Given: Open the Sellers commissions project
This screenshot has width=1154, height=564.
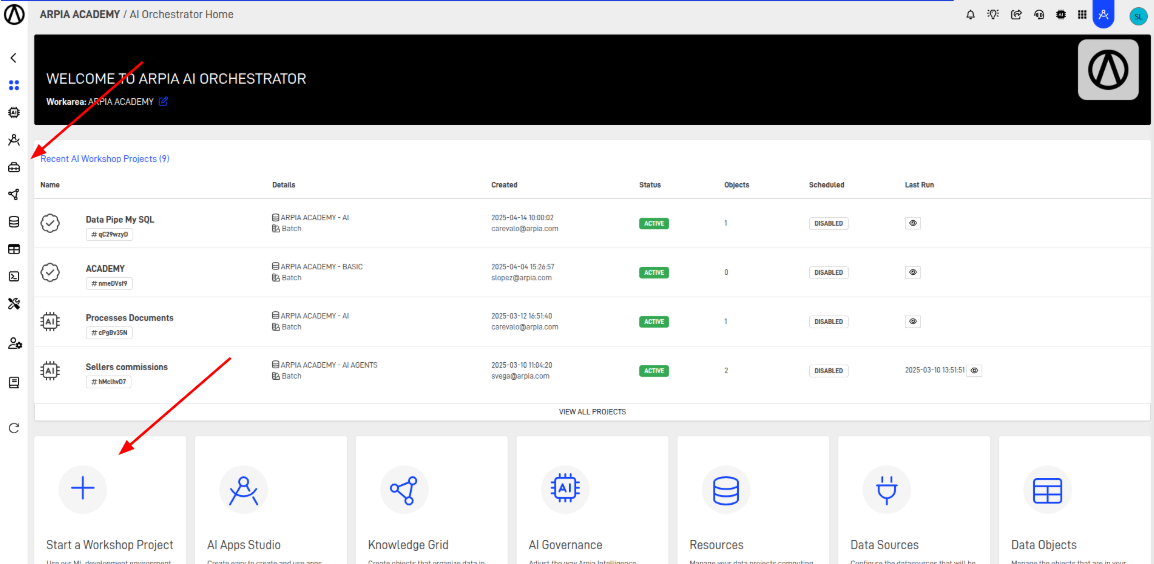Looking at the screenshot, I should pos(127,367).
